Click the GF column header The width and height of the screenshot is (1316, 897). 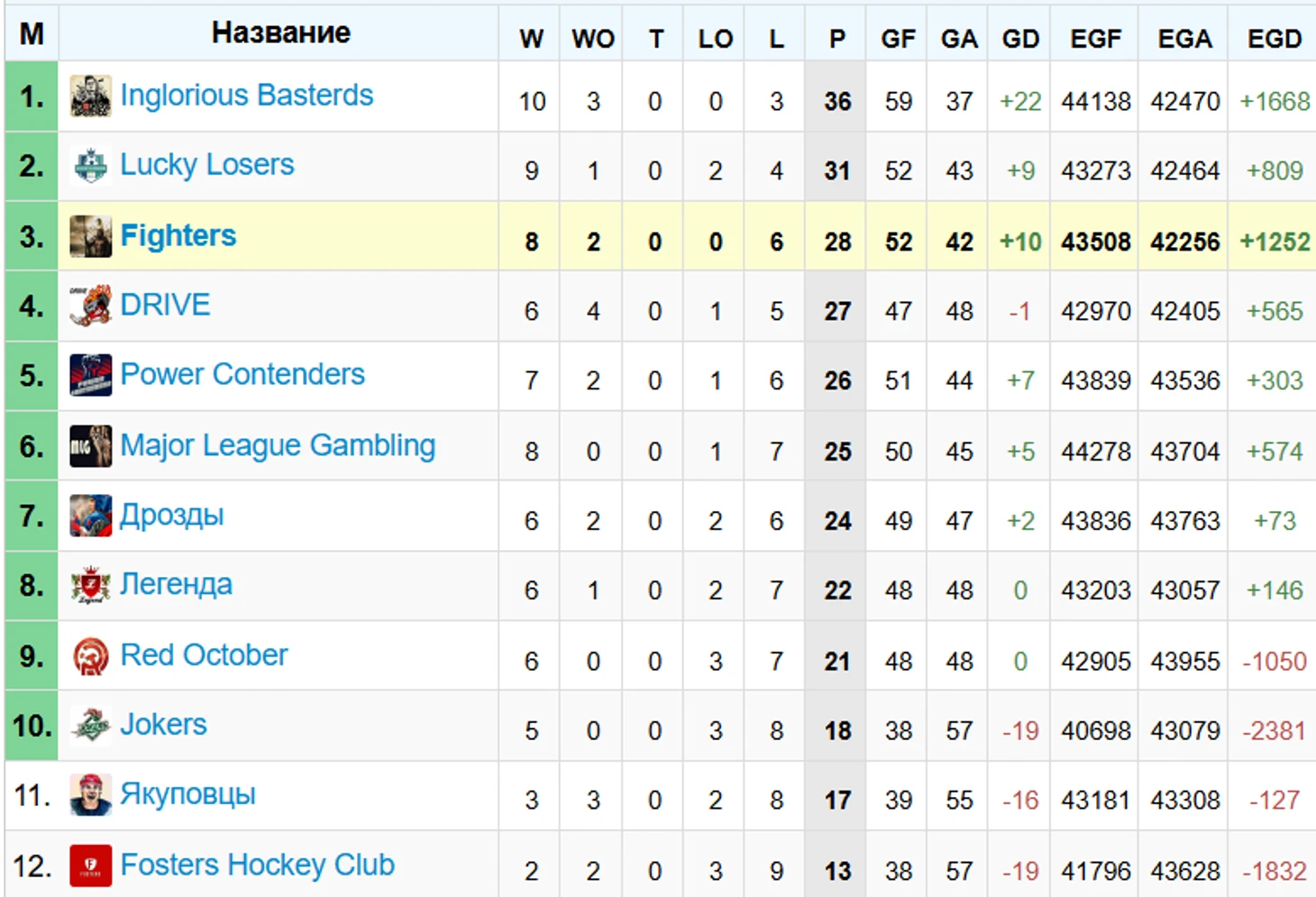898,39
